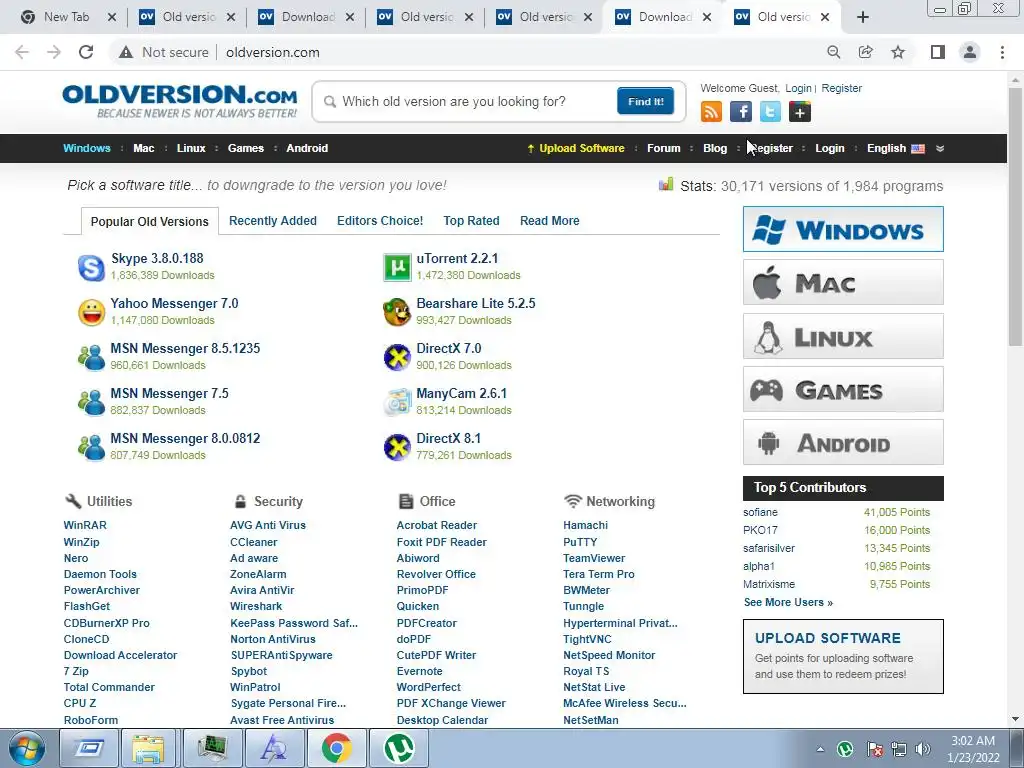The image size is (1024, 768).
Task: Click the uTorrent 2.2.1 icon
Action: click(x=397, y=268)
